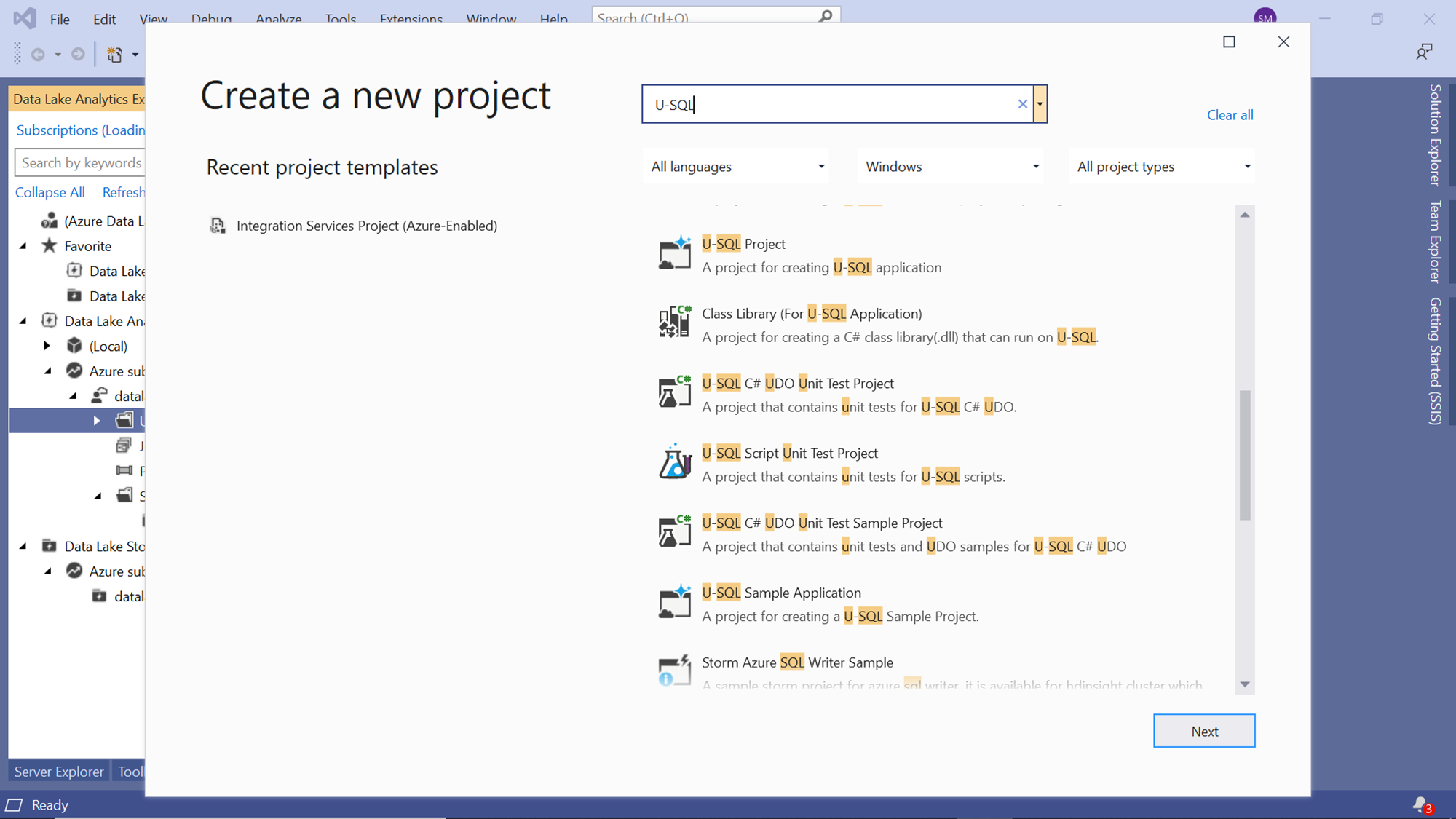Click U-SQL Script Unit Test Project flask icon

tap(674, 463)
